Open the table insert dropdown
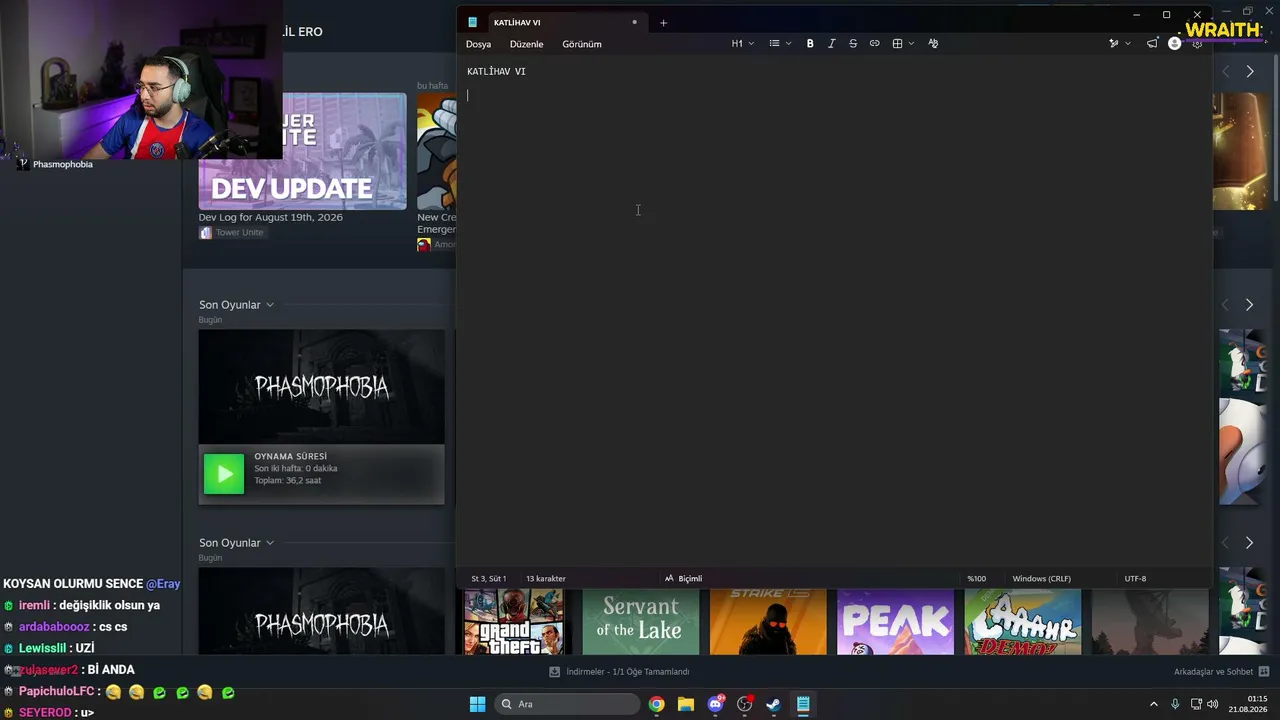 903,44
